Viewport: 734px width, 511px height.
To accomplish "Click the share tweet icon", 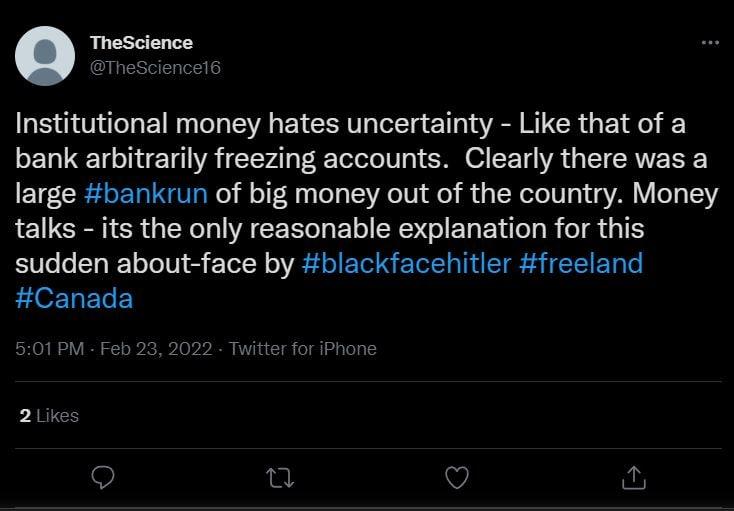I will click(x=633, y=479).
